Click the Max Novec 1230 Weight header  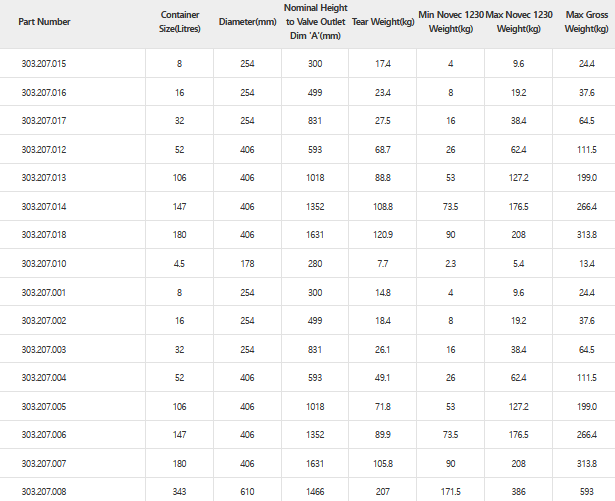(x=518, y=22)
